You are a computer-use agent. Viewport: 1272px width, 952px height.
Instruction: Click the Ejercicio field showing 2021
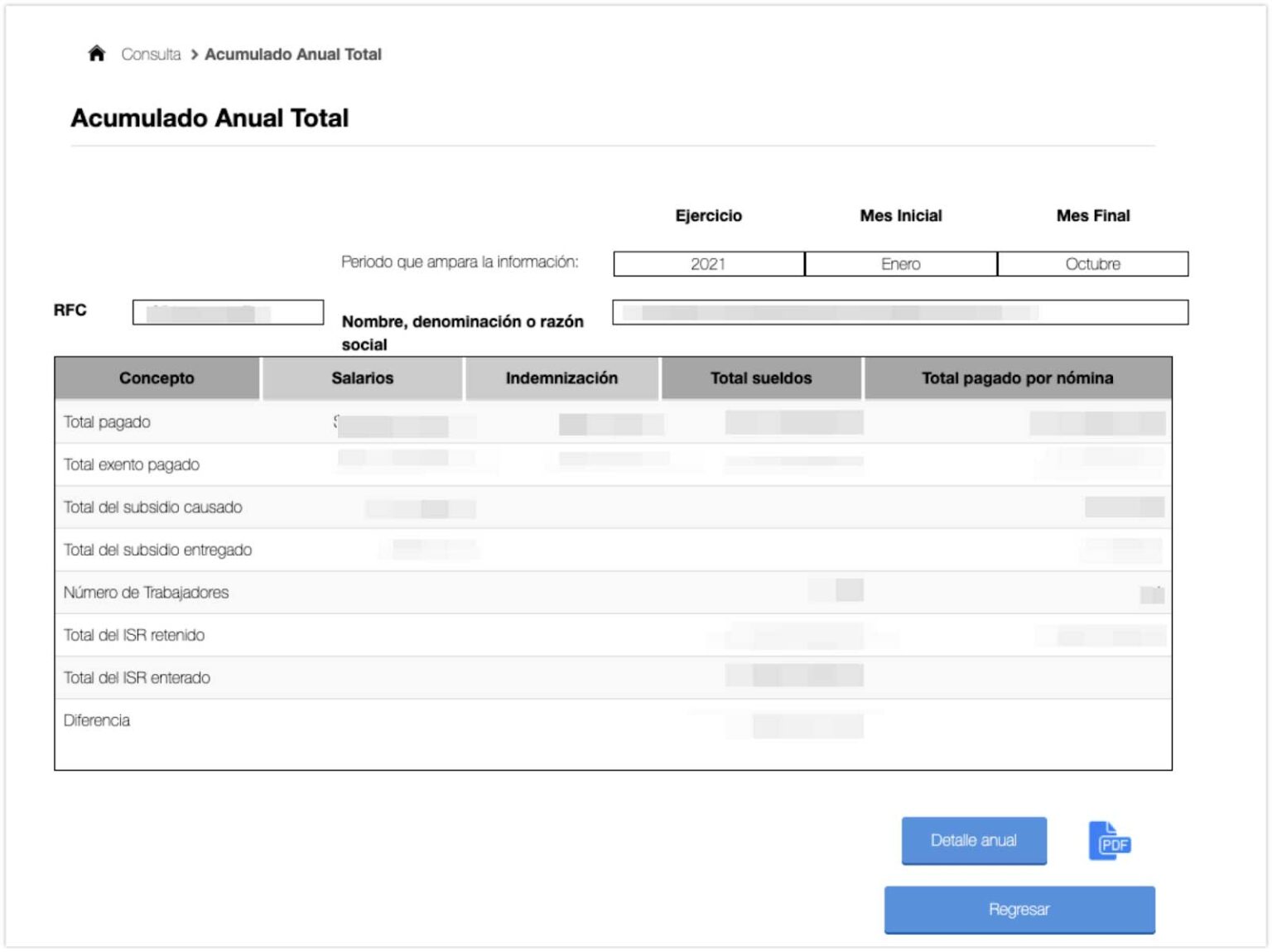(708, 264)
